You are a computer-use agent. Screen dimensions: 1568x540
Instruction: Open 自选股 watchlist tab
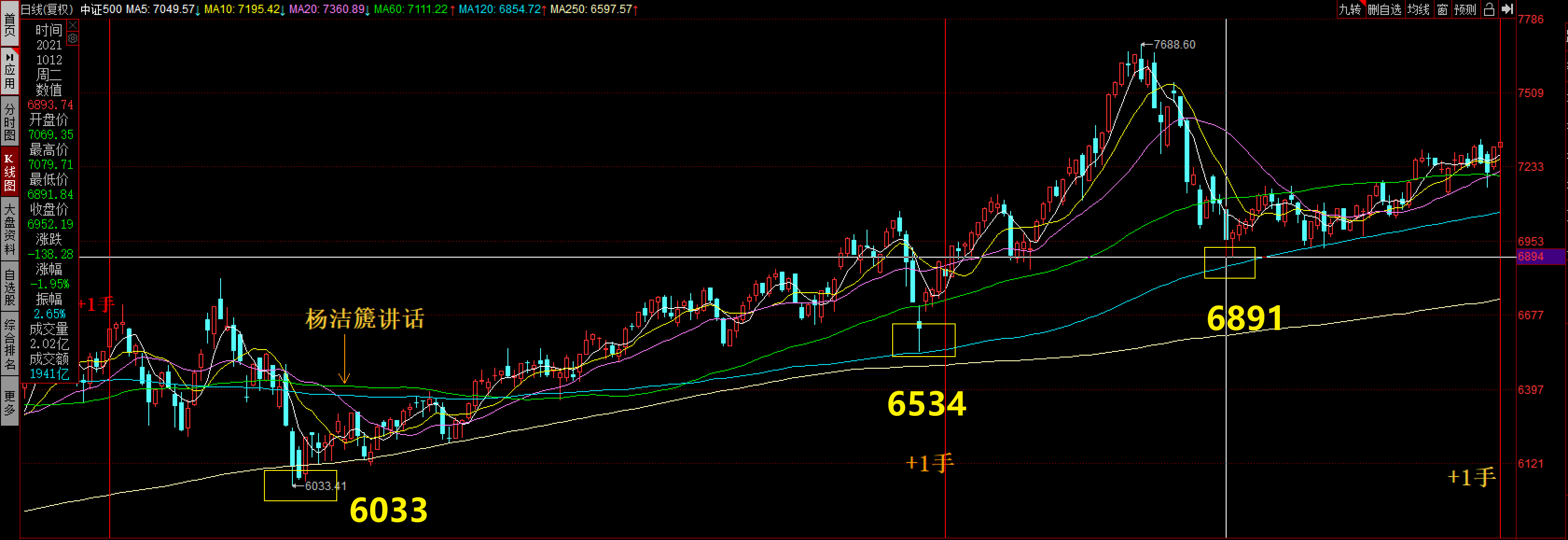tap(10, 287)
